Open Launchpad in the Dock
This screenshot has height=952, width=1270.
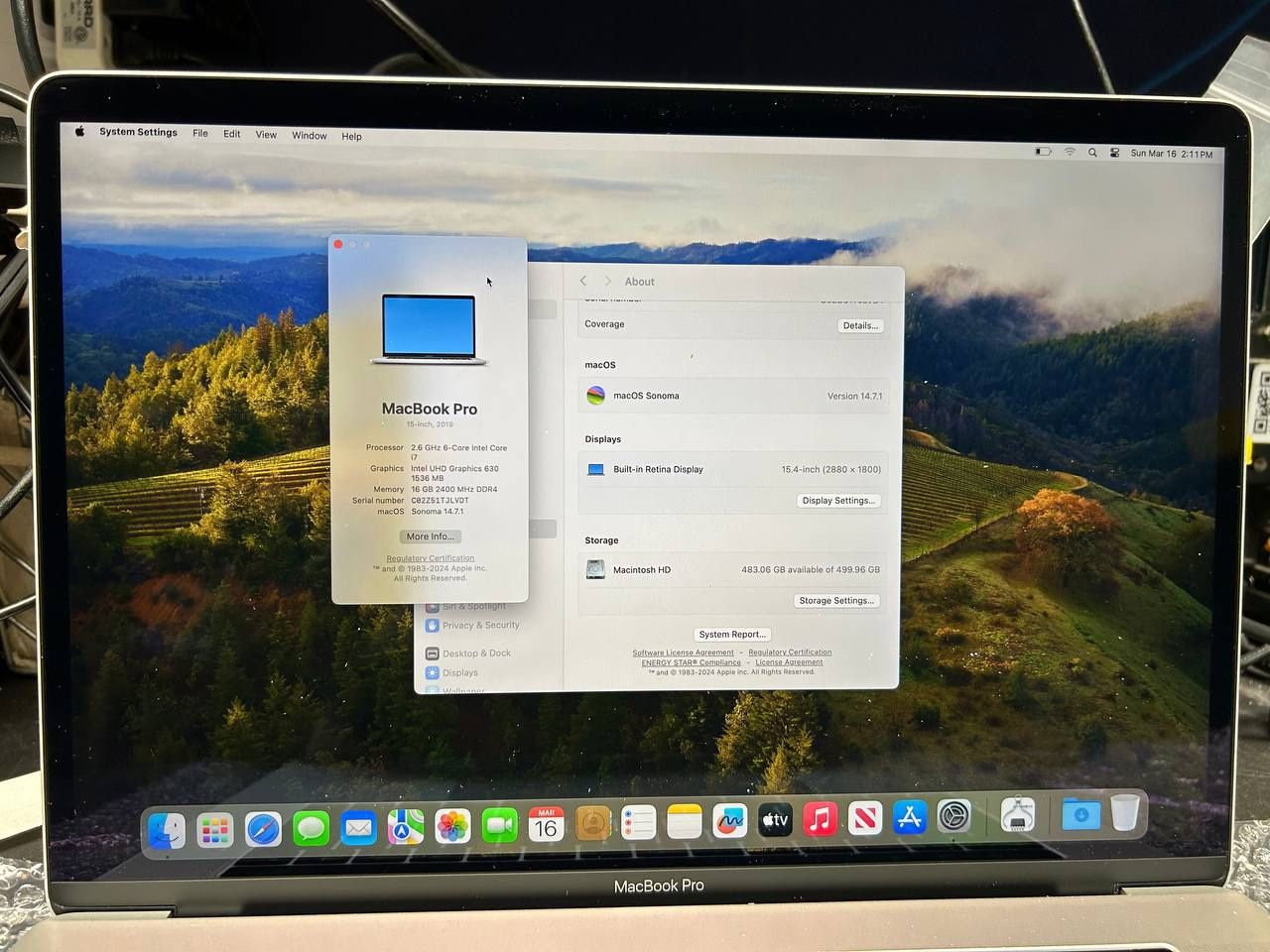(215, 830)
